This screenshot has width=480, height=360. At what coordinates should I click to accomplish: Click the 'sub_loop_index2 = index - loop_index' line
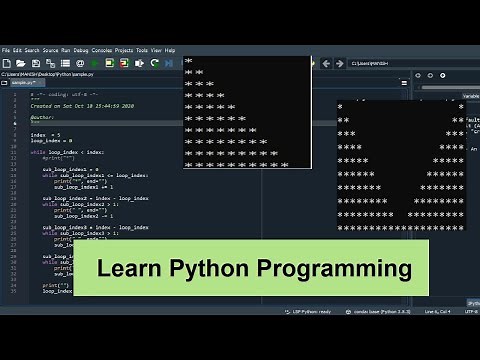click(x=95, y=199)
